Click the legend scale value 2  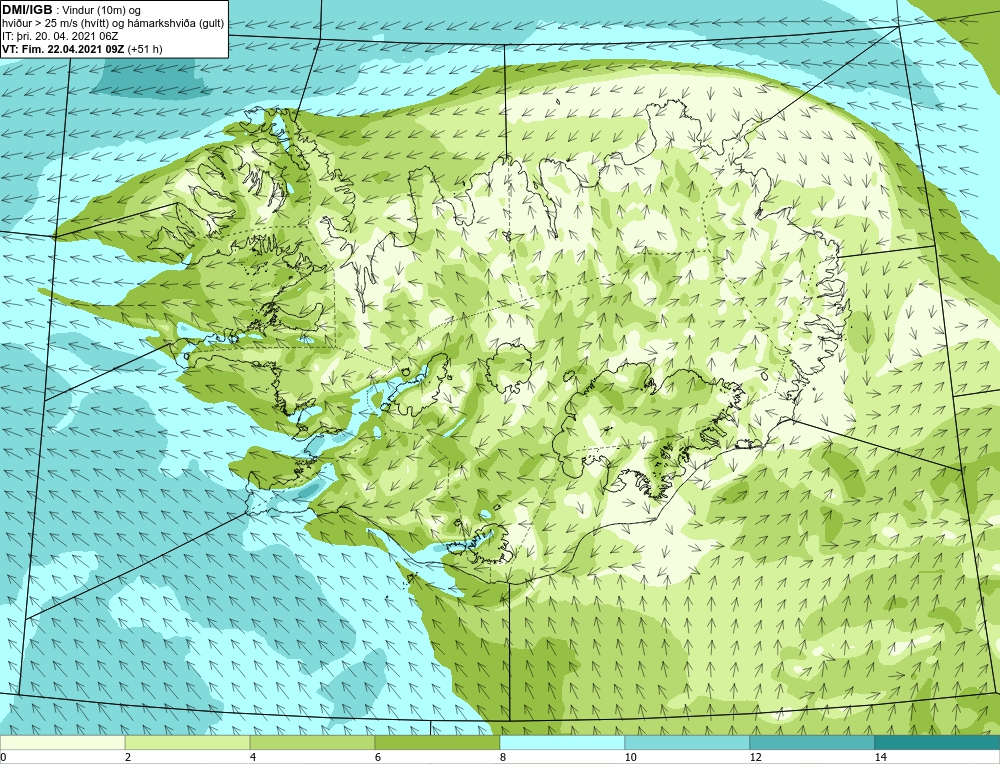coord(128,757)
